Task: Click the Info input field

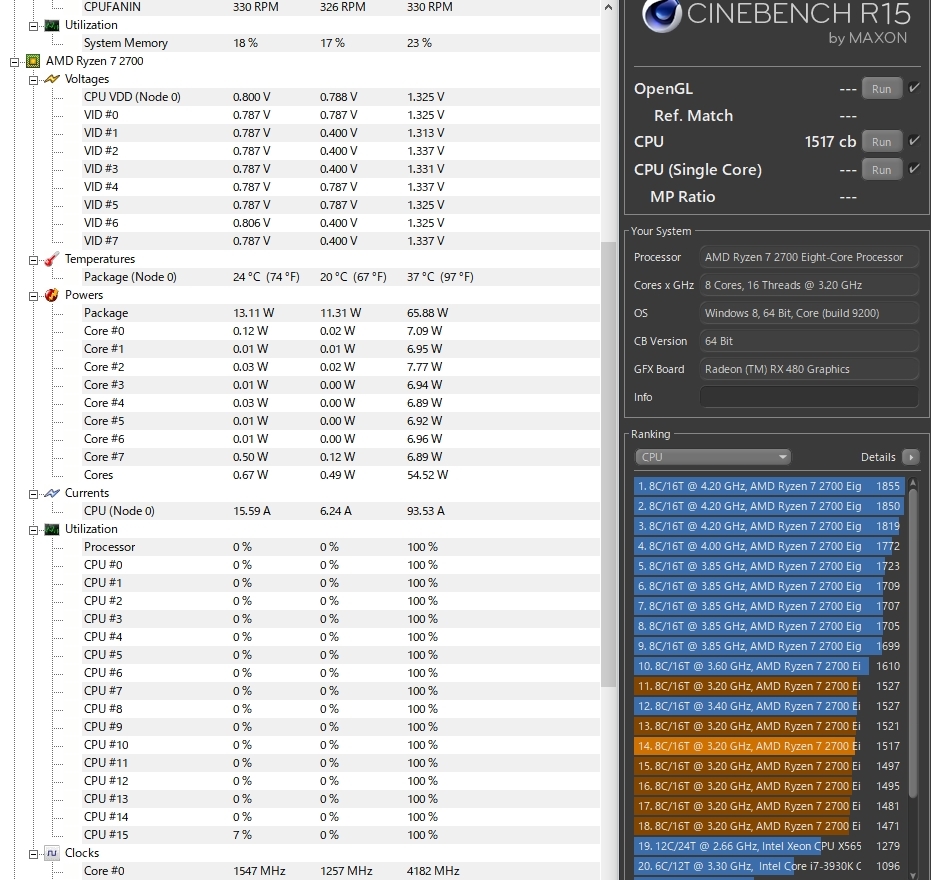Action: point(809,397)
